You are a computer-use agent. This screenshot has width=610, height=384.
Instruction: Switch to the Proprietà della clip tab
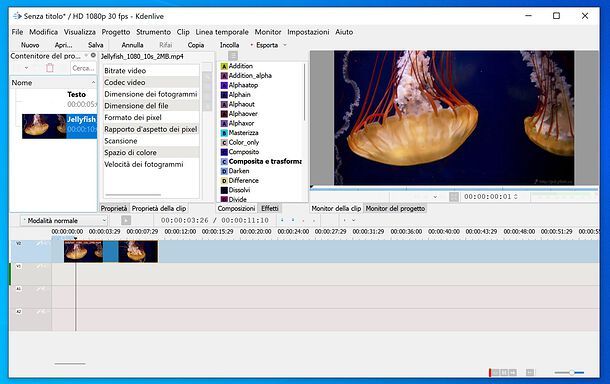pyautogui.click(x=159, y=209)
